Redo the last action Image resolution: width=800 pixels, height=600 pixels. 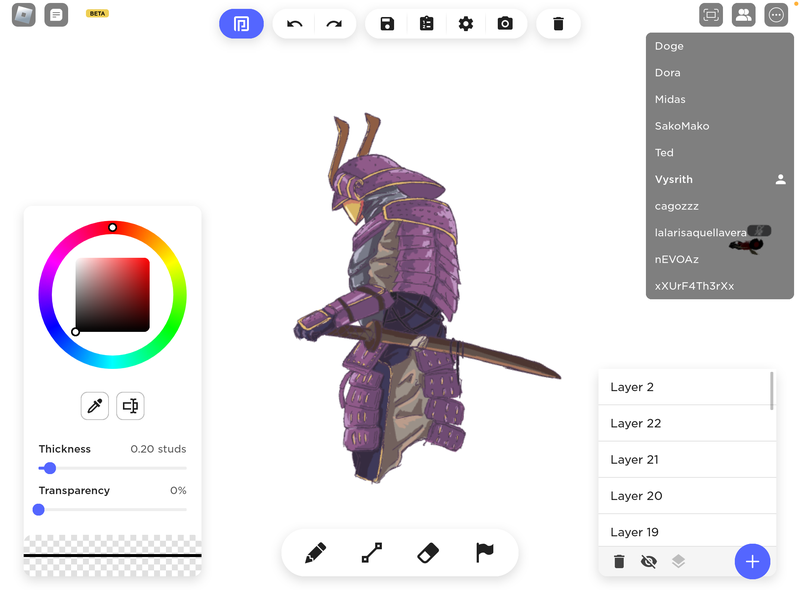pyautogui.click(x=334, y=24)
